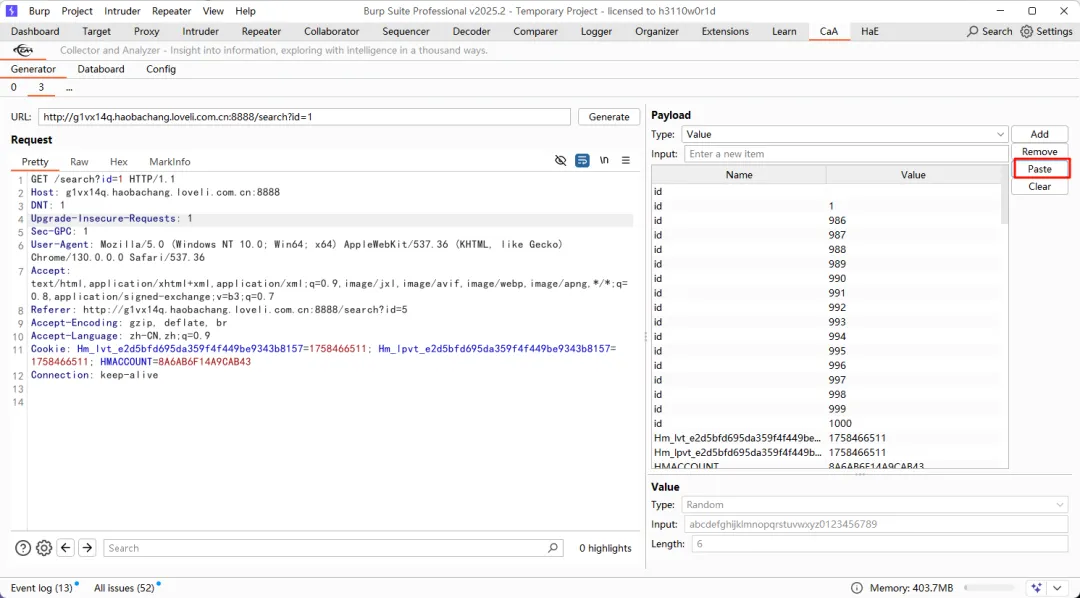Click the Paste payload button

coord(1039,169)
